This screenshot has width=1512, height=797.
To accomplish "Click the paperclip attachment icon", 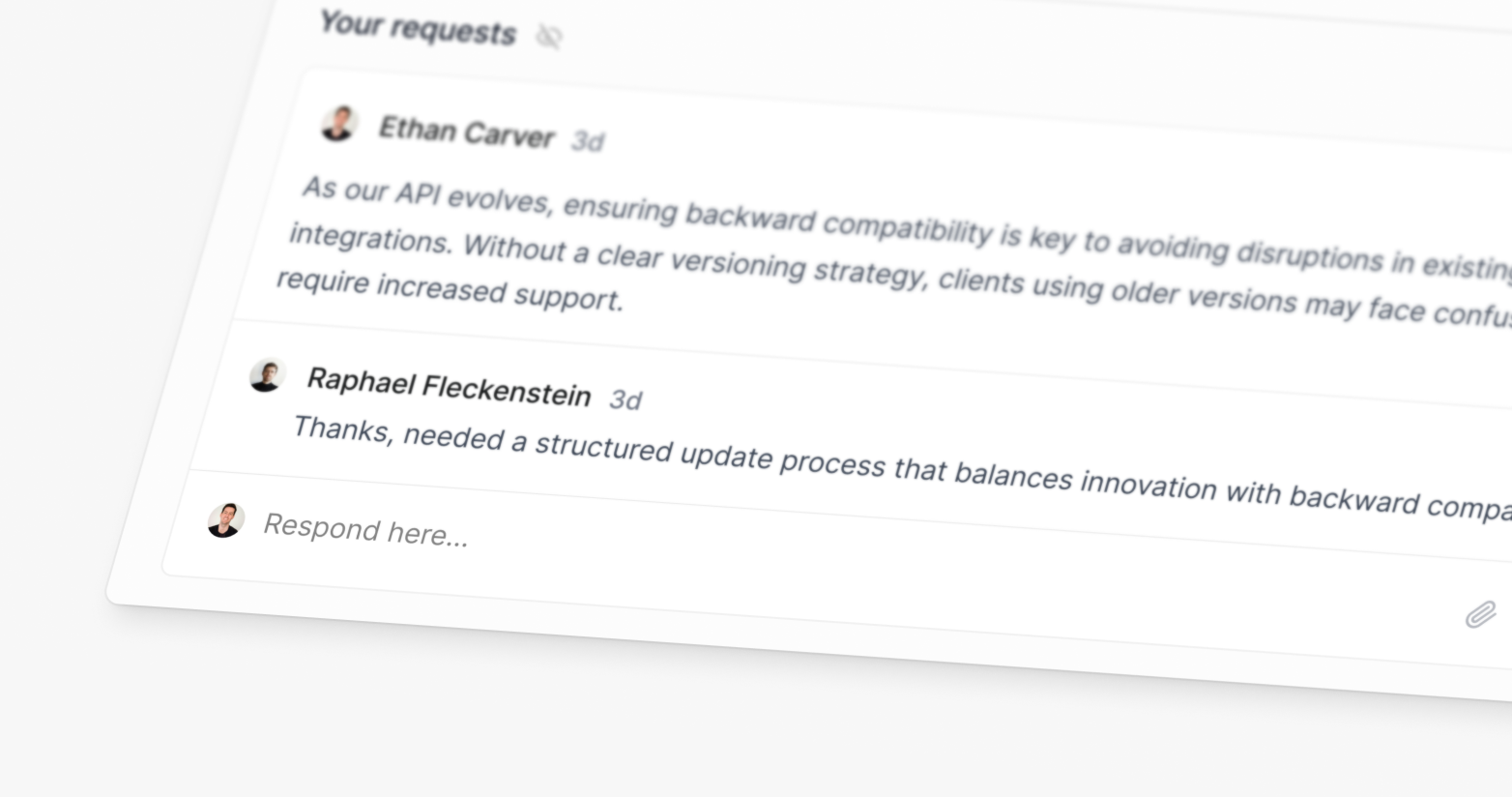I will pyautogui.click(x=1480, y=614).
